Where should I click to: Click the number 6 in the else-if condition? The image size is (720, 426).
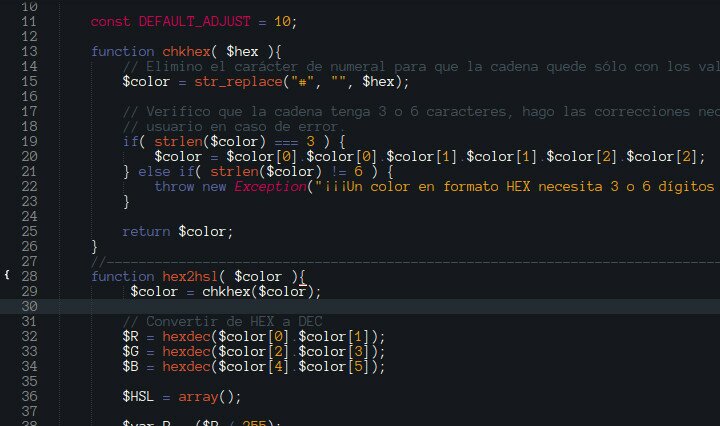tap(358, 172)
